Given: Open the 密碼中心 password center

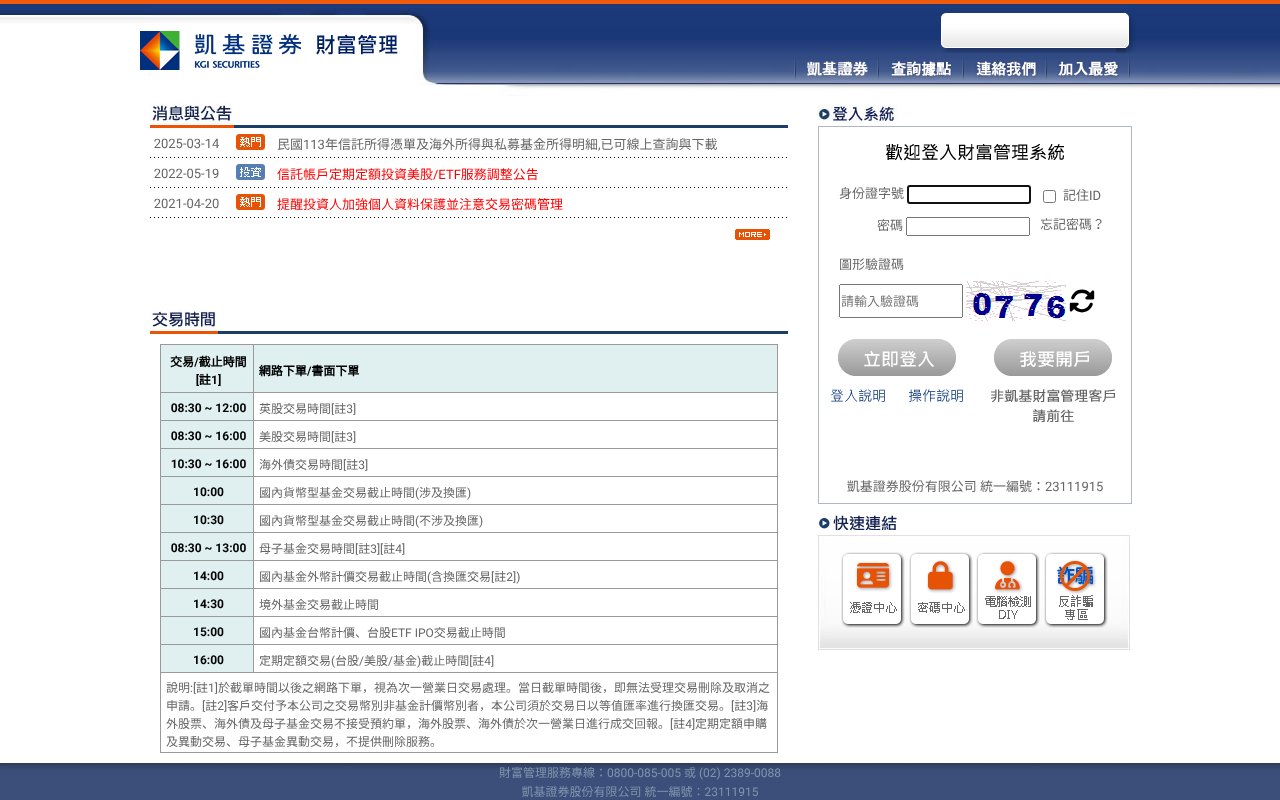Looking at the screenshot, I should 939,589.
